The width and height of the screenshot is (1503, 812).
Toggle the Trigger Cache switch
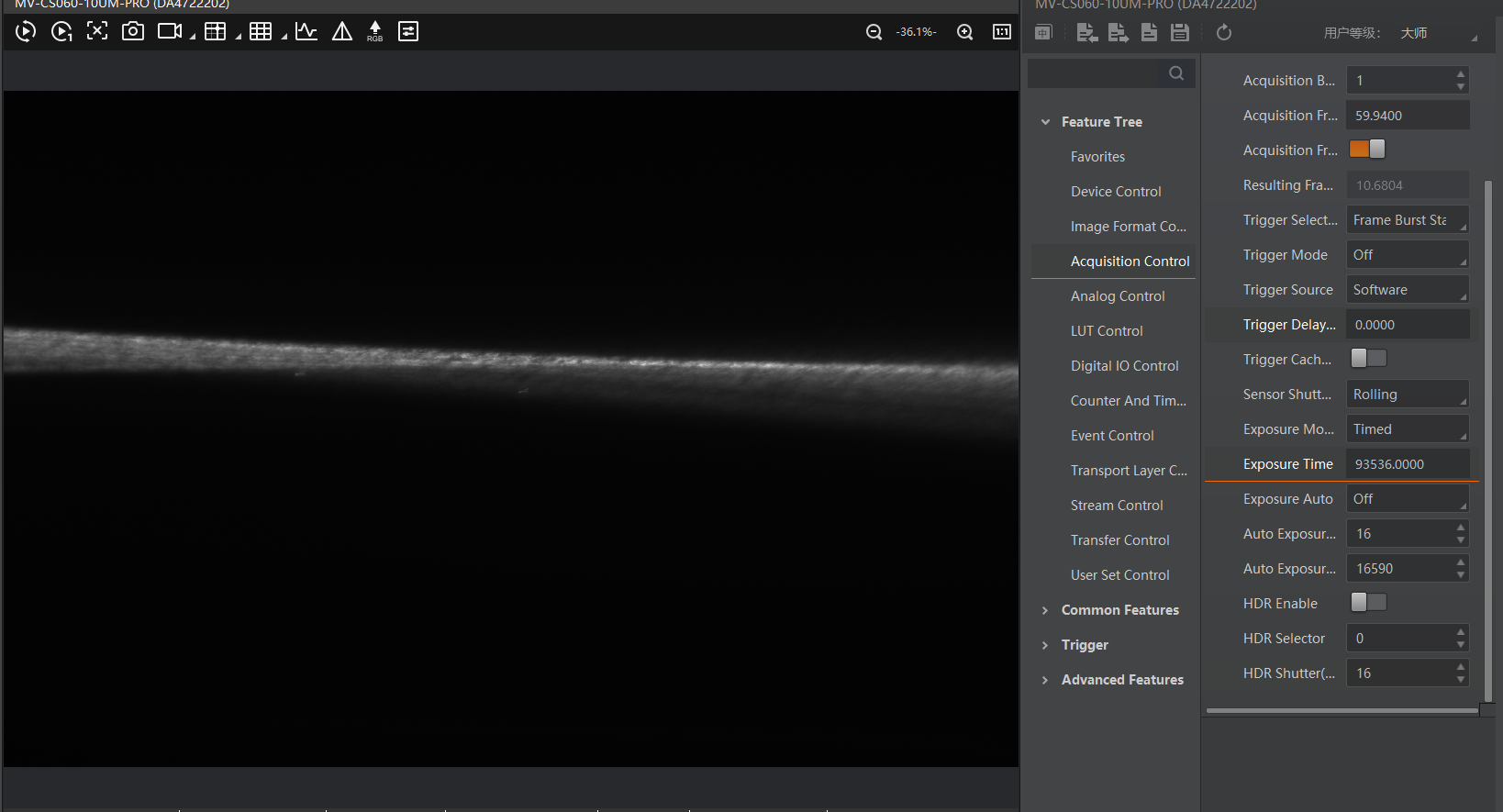(1367, 359)
